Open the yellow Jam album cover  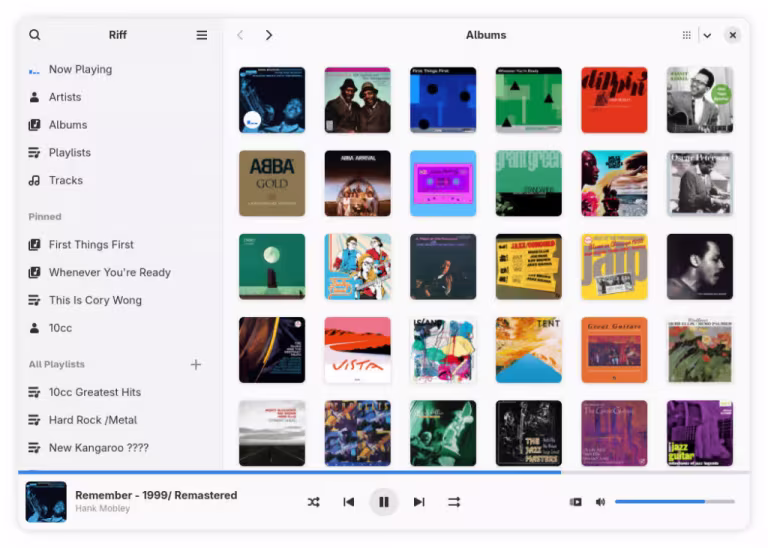(x=614, y=266)
